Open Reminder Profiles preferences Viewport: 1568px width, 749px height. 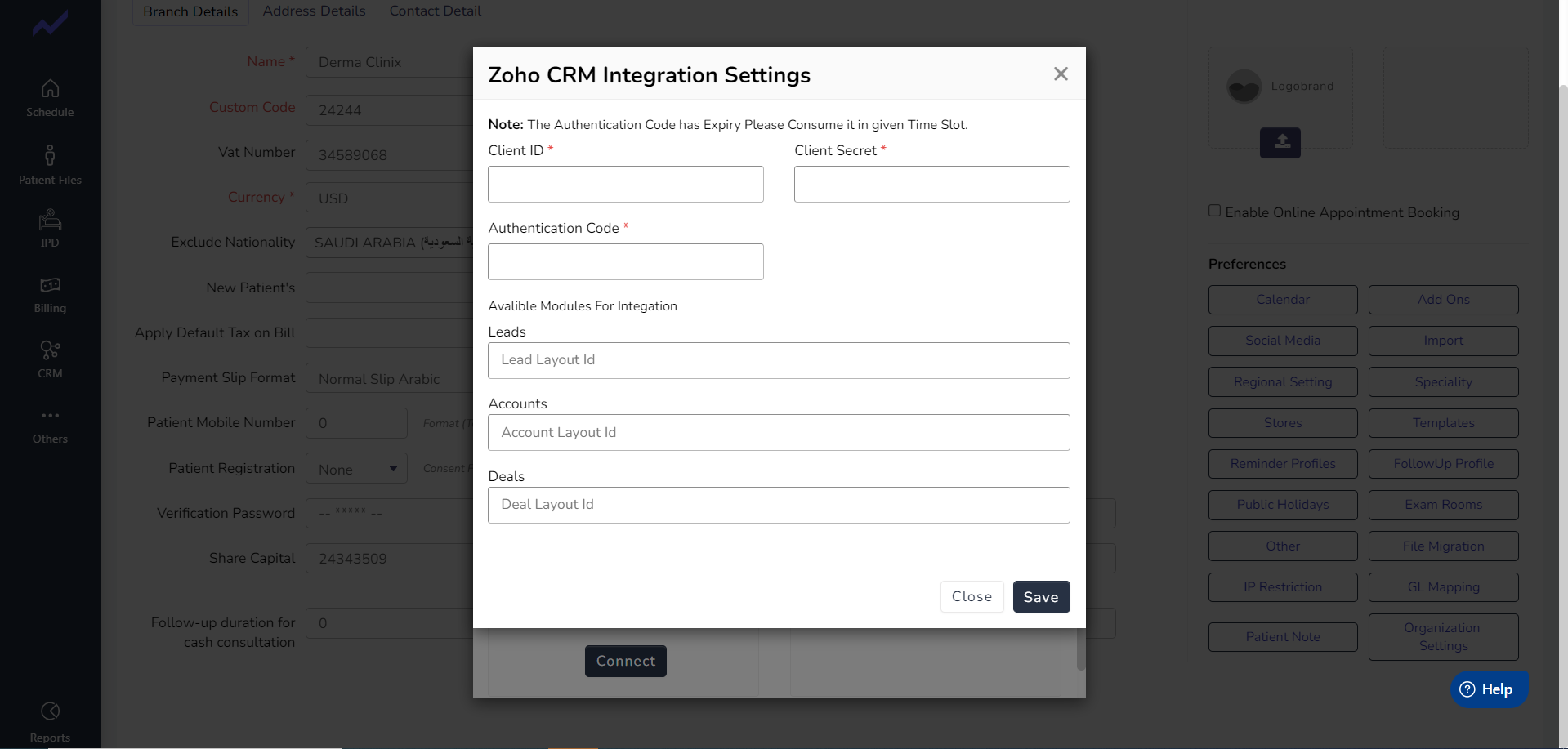pos(1283,464)
